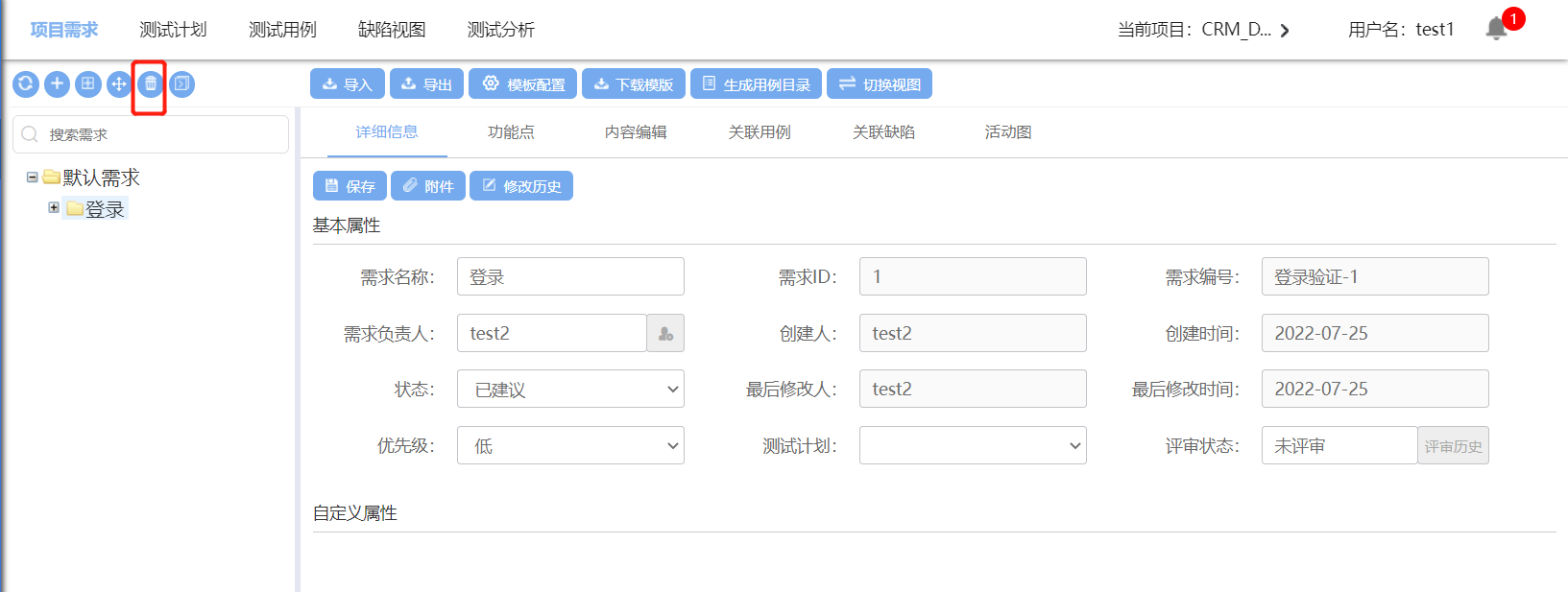
Task: Click the refresh icon above the requirement tree
Action: [26, 84]
